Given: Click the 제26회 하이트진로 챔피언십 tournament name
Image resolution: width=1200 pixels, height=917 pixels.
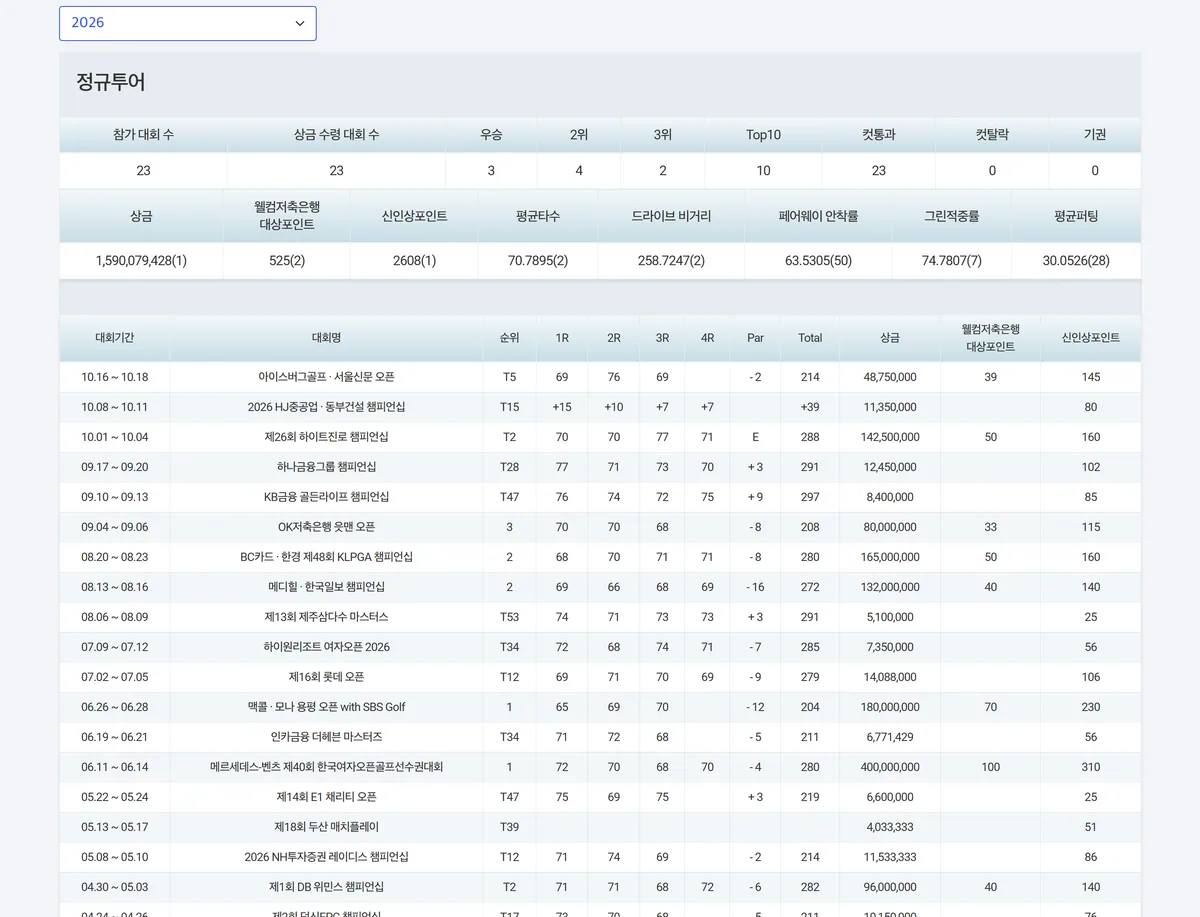Looking at the screenshot, I should tap(326, 437).
